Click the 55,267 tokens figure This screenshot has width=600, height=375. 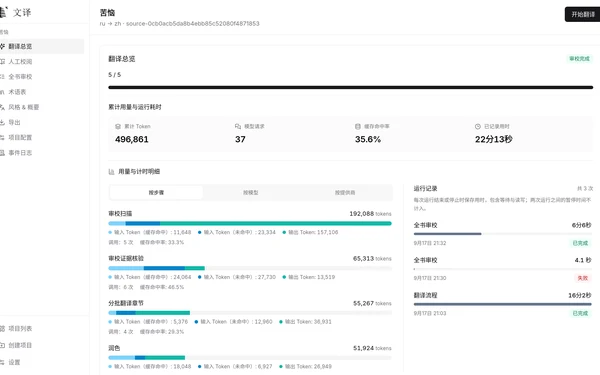(x=372, y=303)
